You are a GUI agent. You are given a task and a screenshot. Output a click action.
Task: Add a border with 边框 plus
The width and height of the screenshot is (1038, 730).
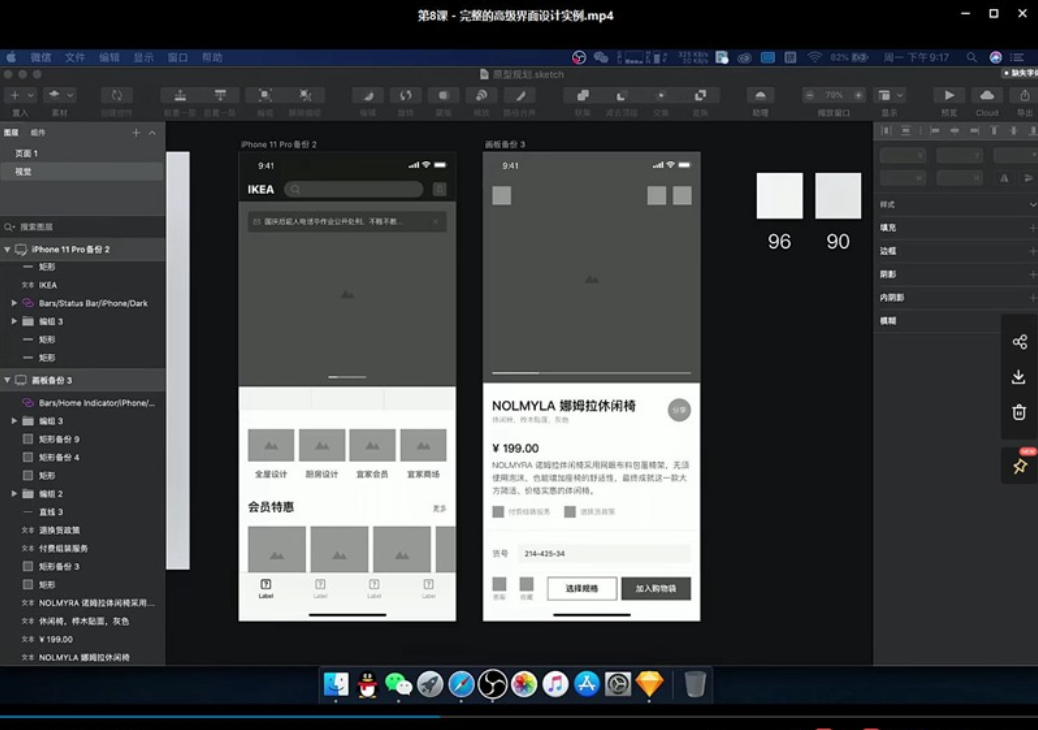click(1033, 251)
